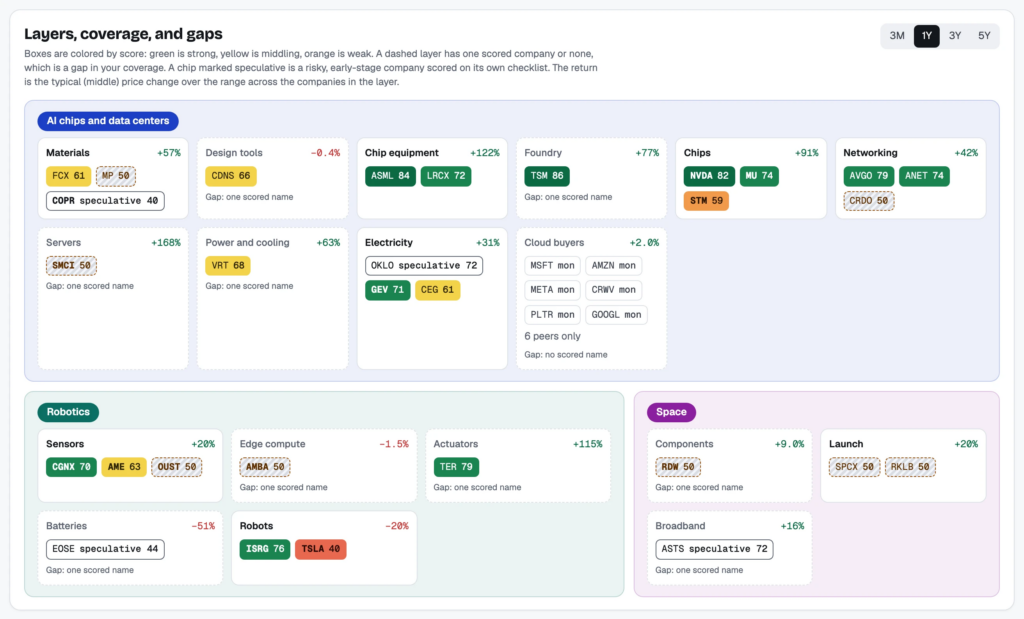Screen dimensions: 1024x619
Task: Open the PLTR mon chip
Action: (x=552, y=315)
